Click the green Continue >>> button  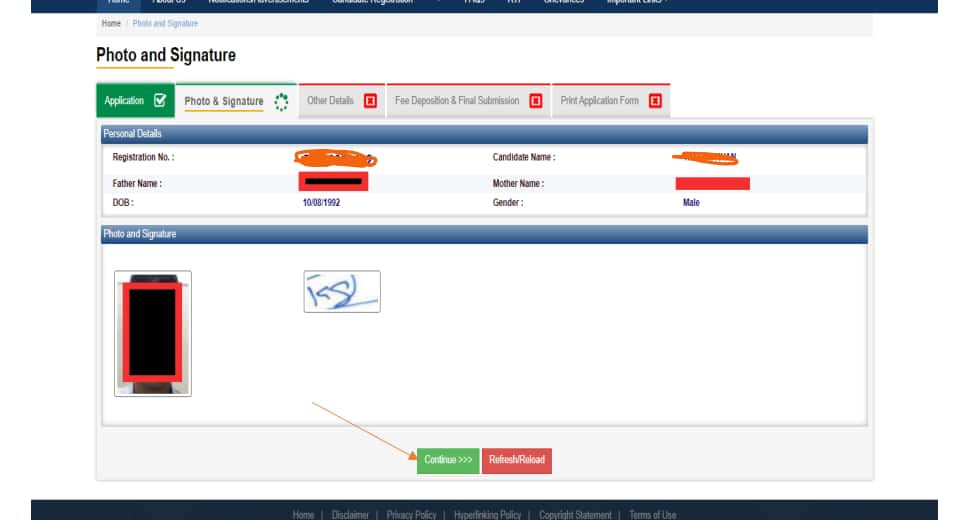448,460
